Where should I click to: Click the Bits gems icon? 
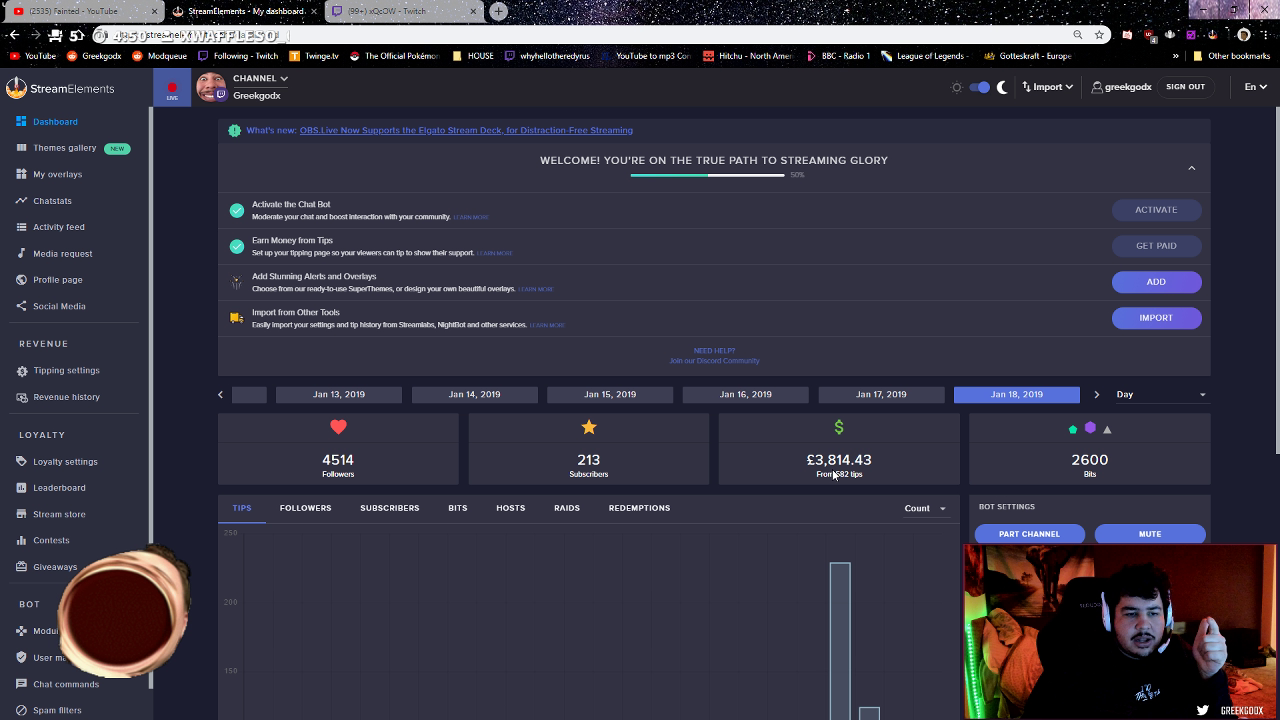(1090, 428)
